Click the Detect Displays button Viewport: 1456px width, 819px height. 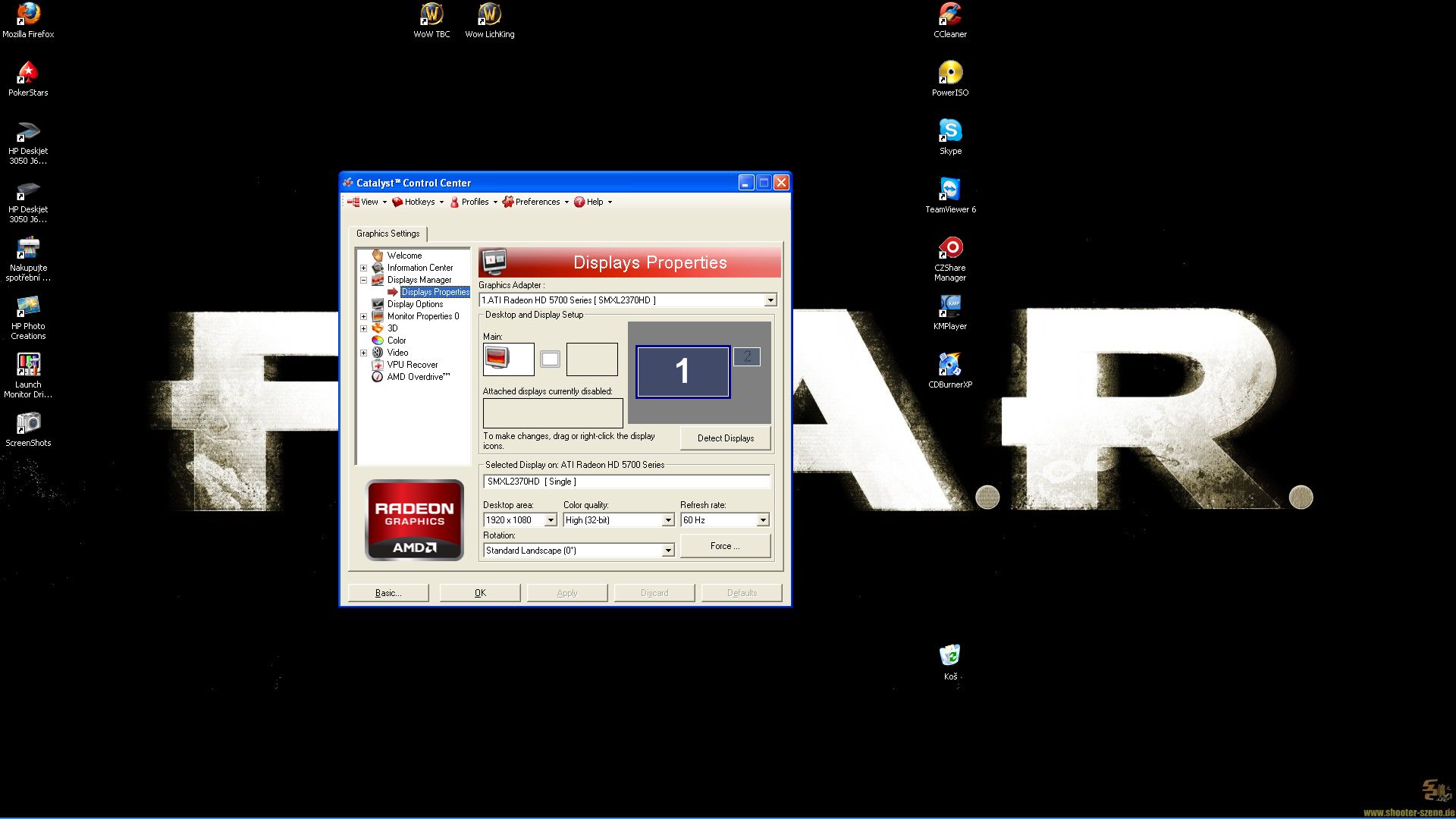[x=725, y=438]
